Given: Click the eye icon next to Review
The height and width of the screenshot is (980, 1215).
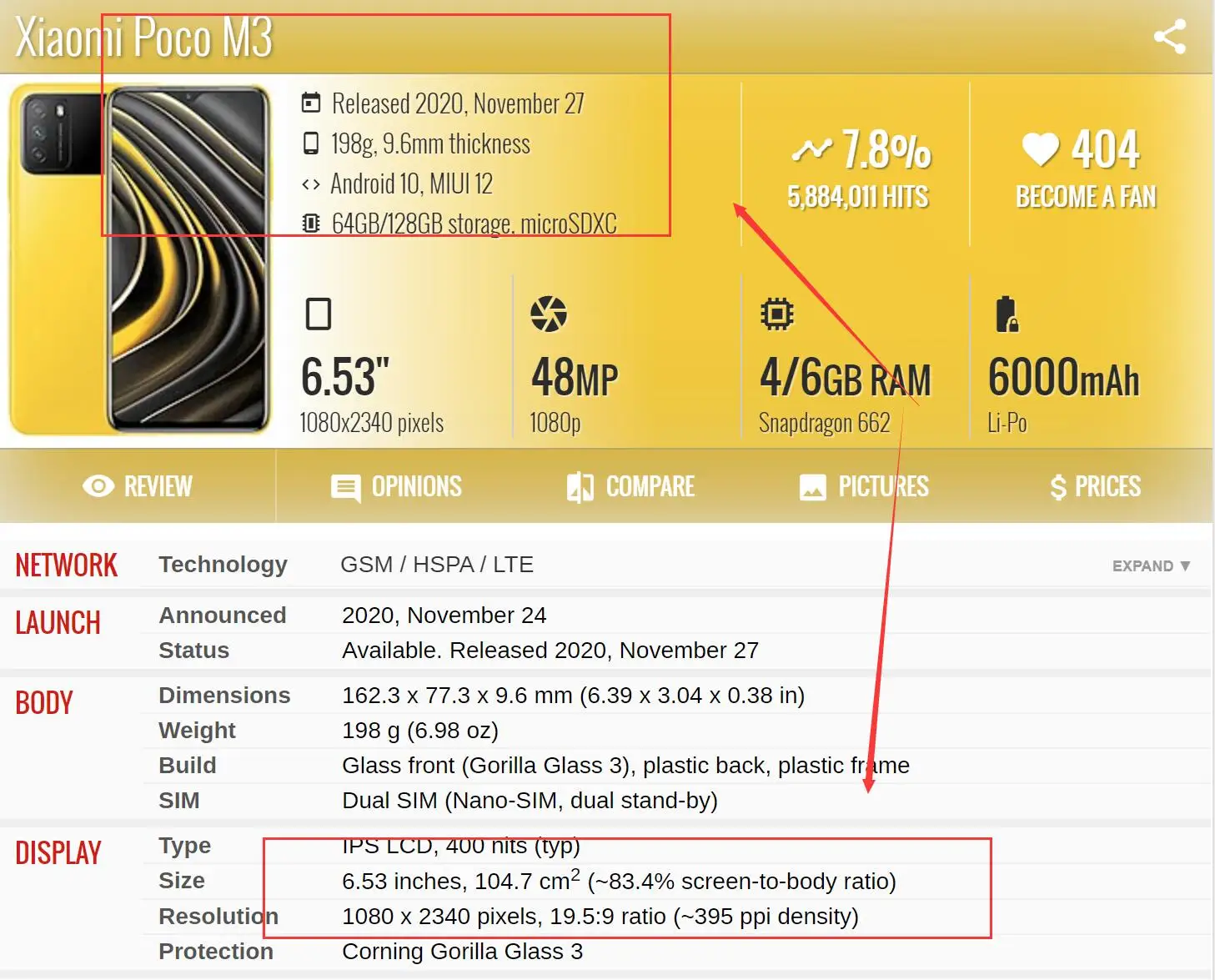Looking at the screenshot, I should tap(98, 486).
